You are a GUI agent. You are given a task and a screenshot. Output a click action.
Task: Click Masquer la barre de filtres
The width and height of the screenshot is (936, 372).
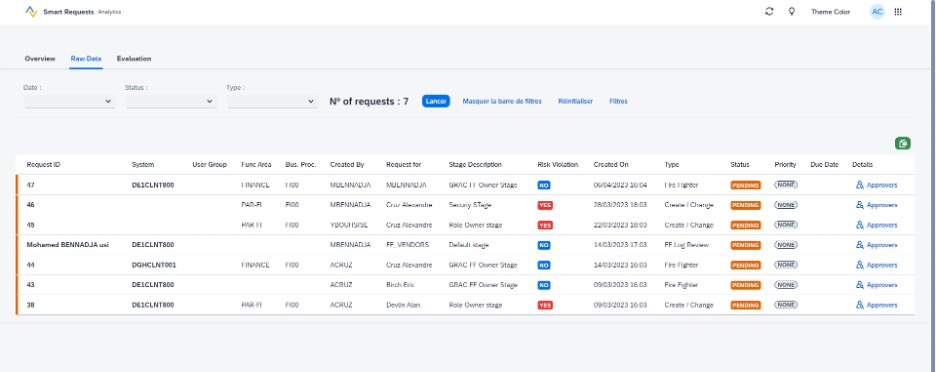[x=502, y=102]
